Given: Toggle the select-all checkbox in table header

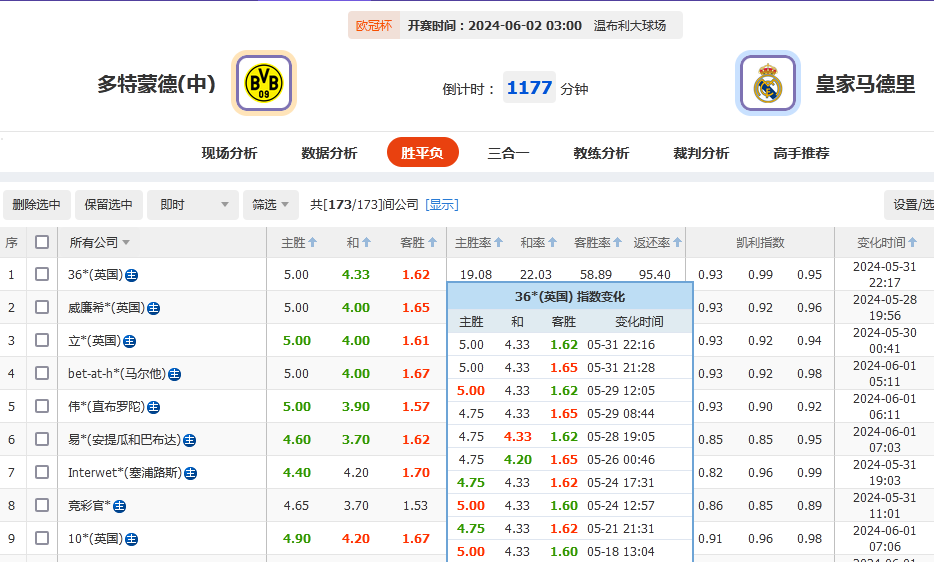Looking at the screenshot, I should (42, 242).
